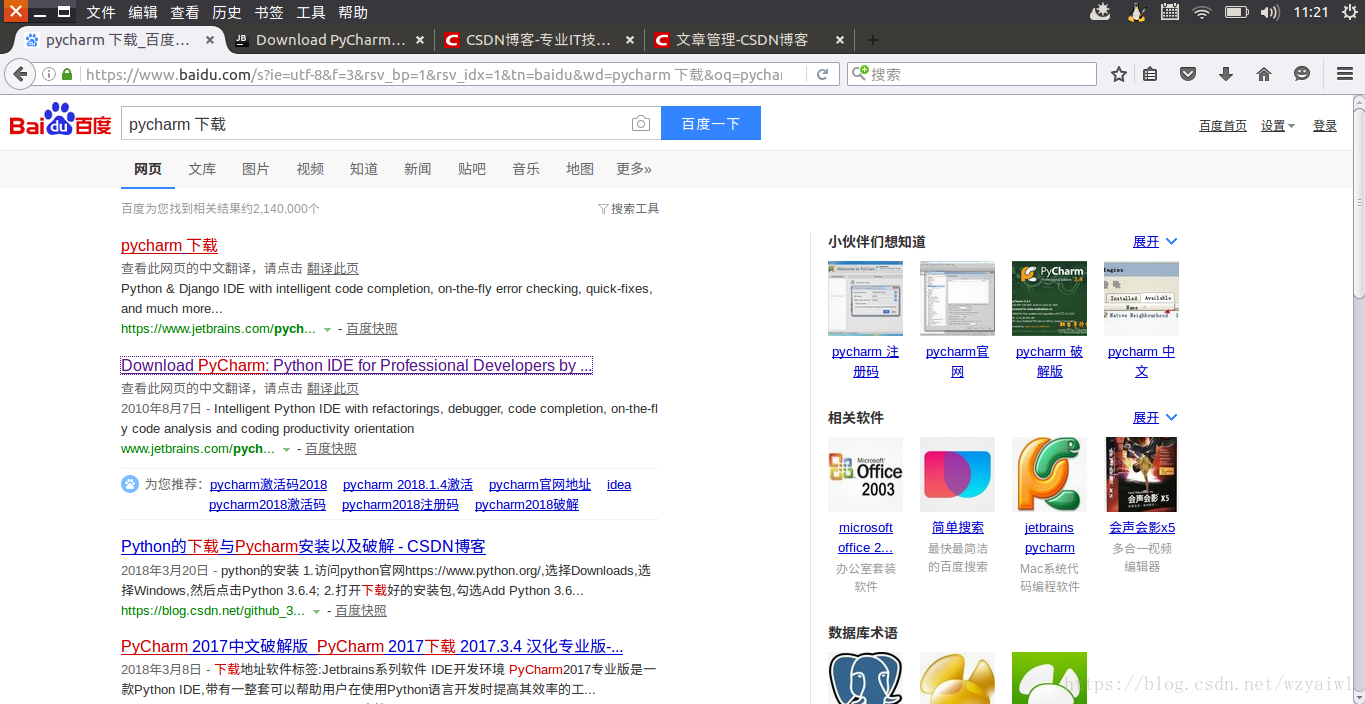Click the paw icon beside 为您推荐
Viewport: 1365px width, 704px height.
coord(130,484)
